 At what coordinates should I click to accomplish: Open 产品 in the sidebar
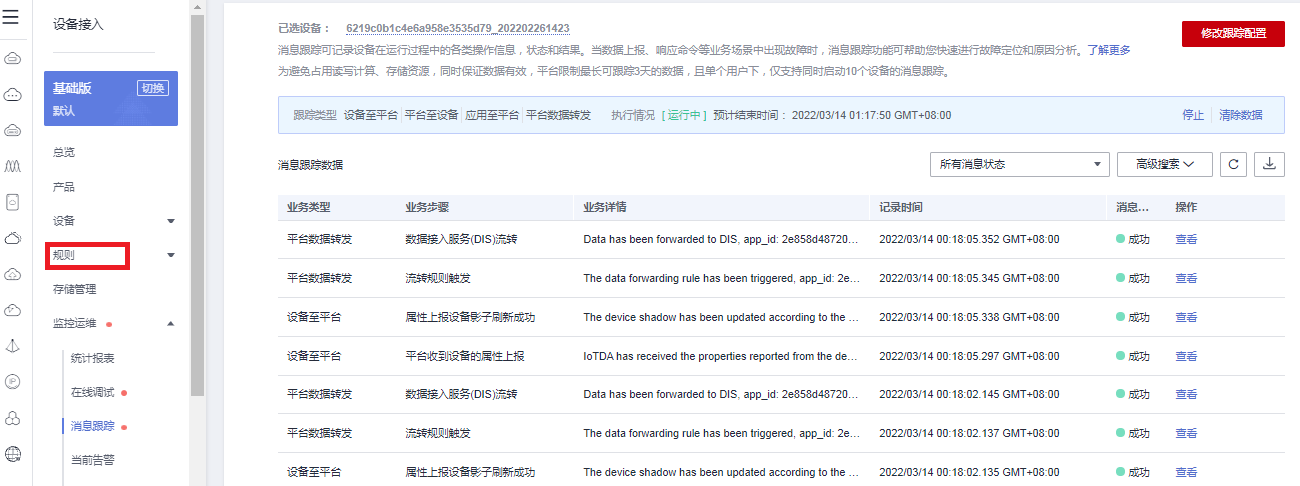tap(64, 187)
